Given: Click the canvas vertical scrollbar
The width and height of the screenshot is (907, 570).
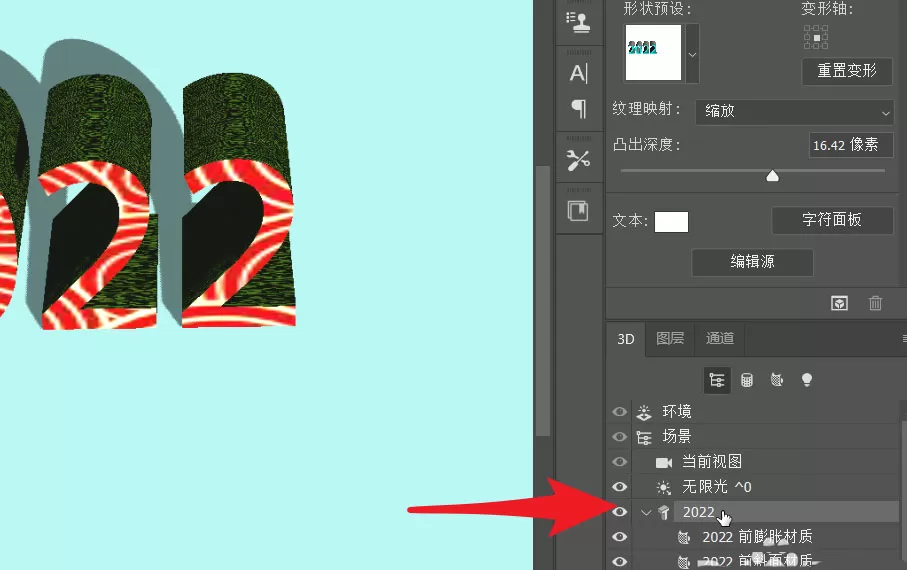Looking at the screenshot, I should [x=543, y=301].
